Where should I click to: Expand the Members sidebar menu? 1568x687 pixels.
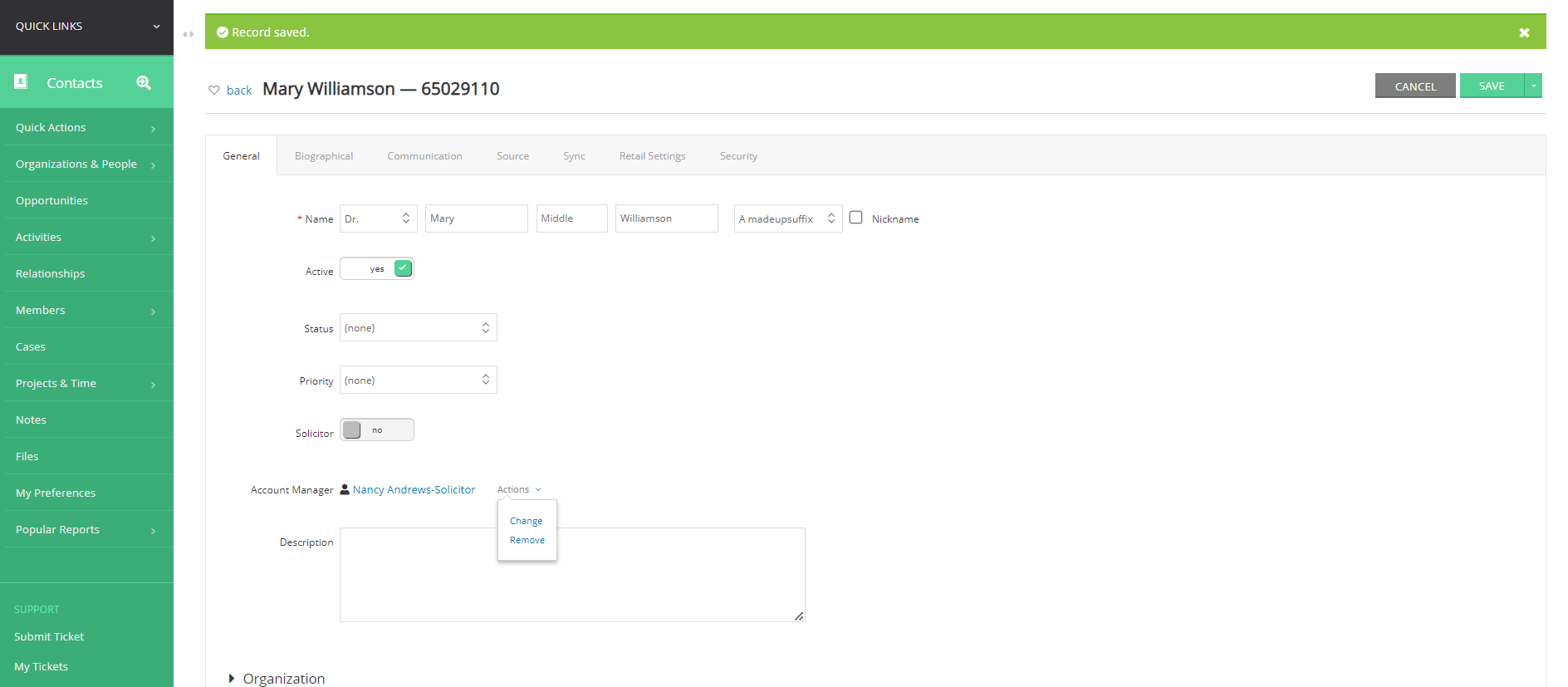pyautogui.click(x=86, y=310)
